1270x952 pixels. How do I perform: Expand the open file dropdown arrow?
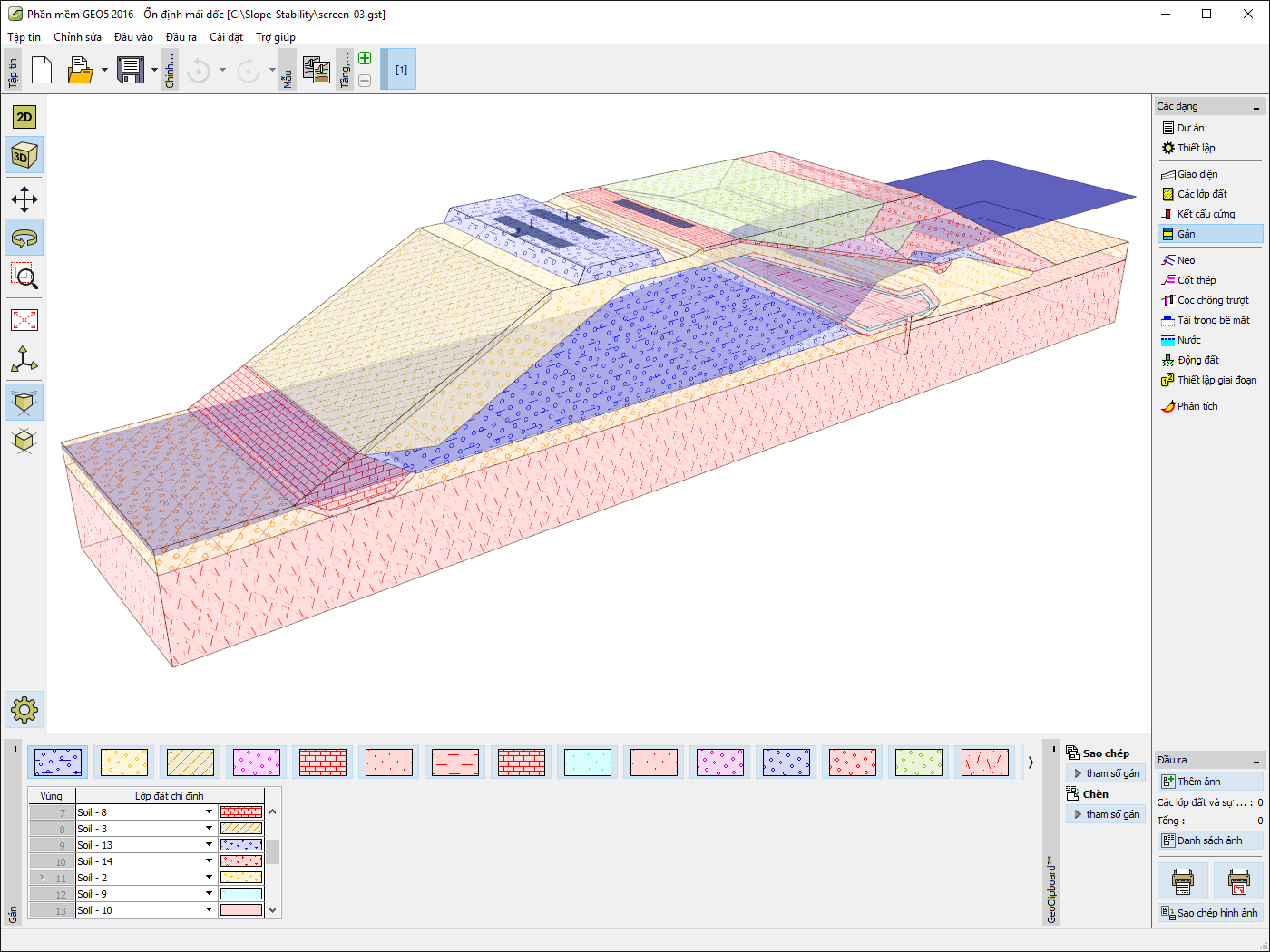click(104, 70)
